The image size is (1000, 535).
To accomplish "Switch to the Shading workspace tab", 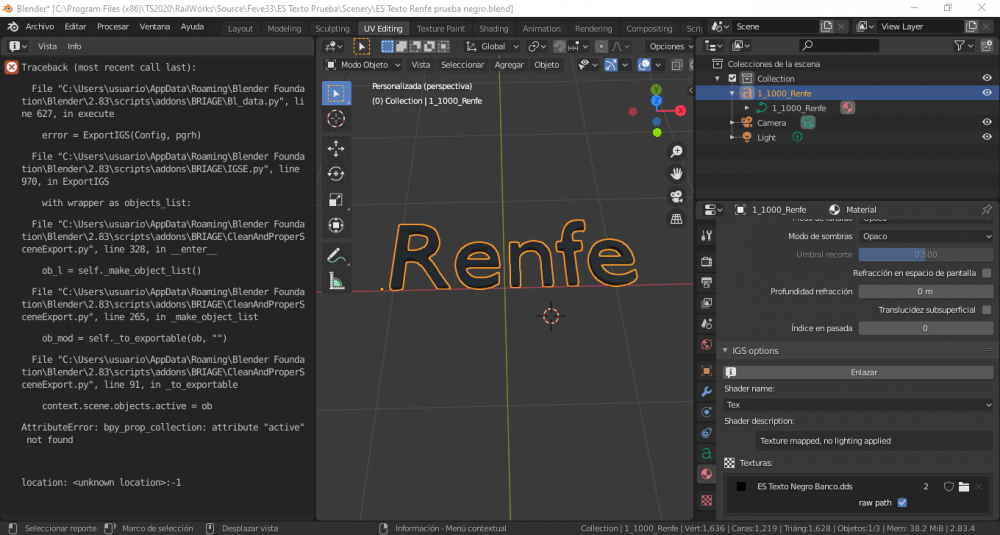I will (x=494, y=29).
